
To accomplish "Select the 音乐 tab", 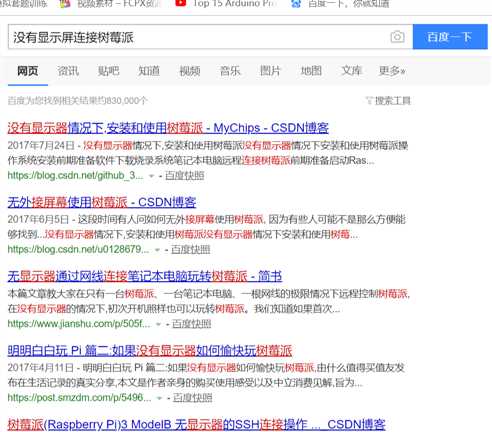I will pos(230,71).
